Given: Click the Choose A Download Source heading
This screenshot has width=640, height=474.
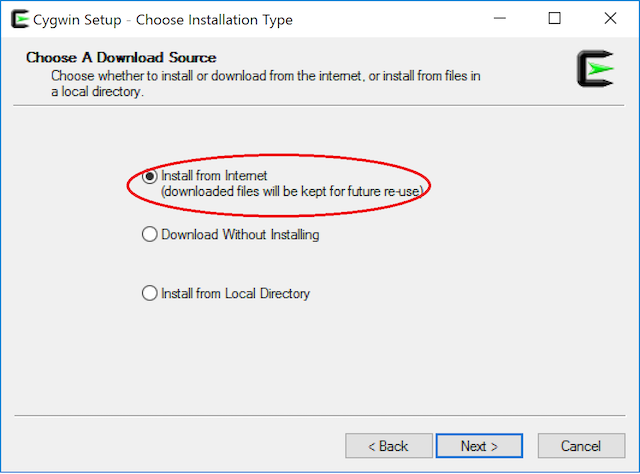Looking at the screenshot, I should [121, 58].
